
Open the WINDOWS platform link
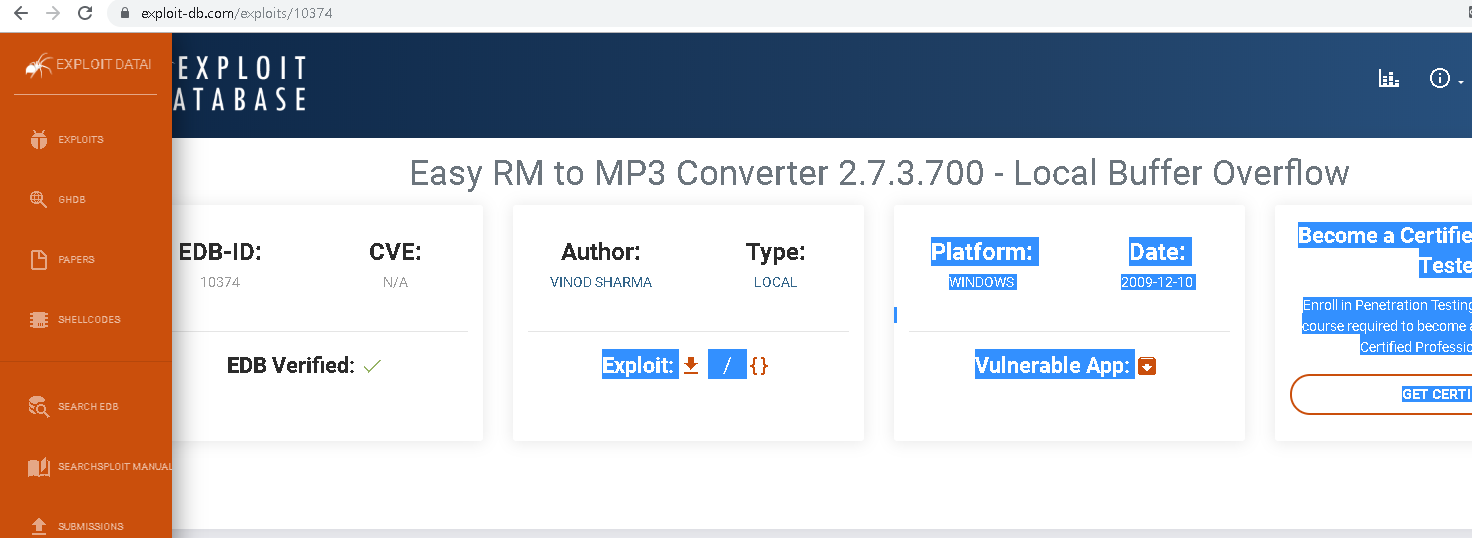[x=982, y=283]
